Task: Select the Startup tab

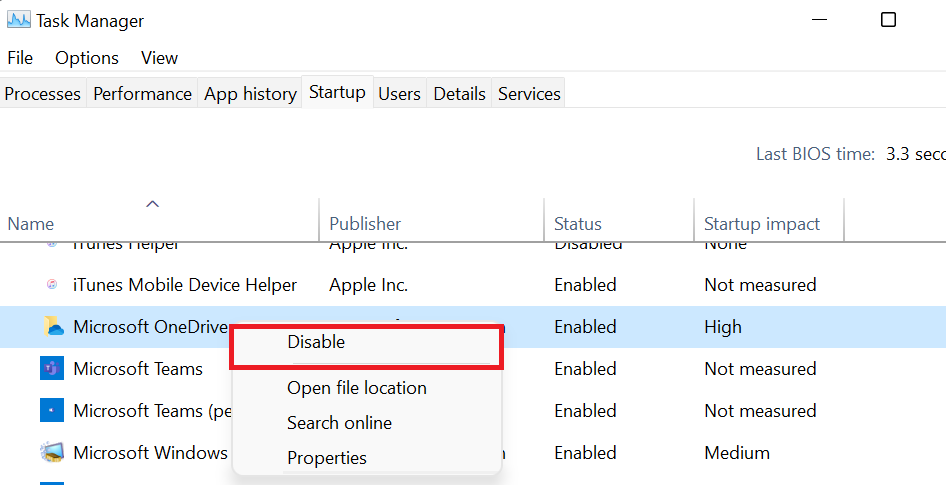Action: [337, 92]
